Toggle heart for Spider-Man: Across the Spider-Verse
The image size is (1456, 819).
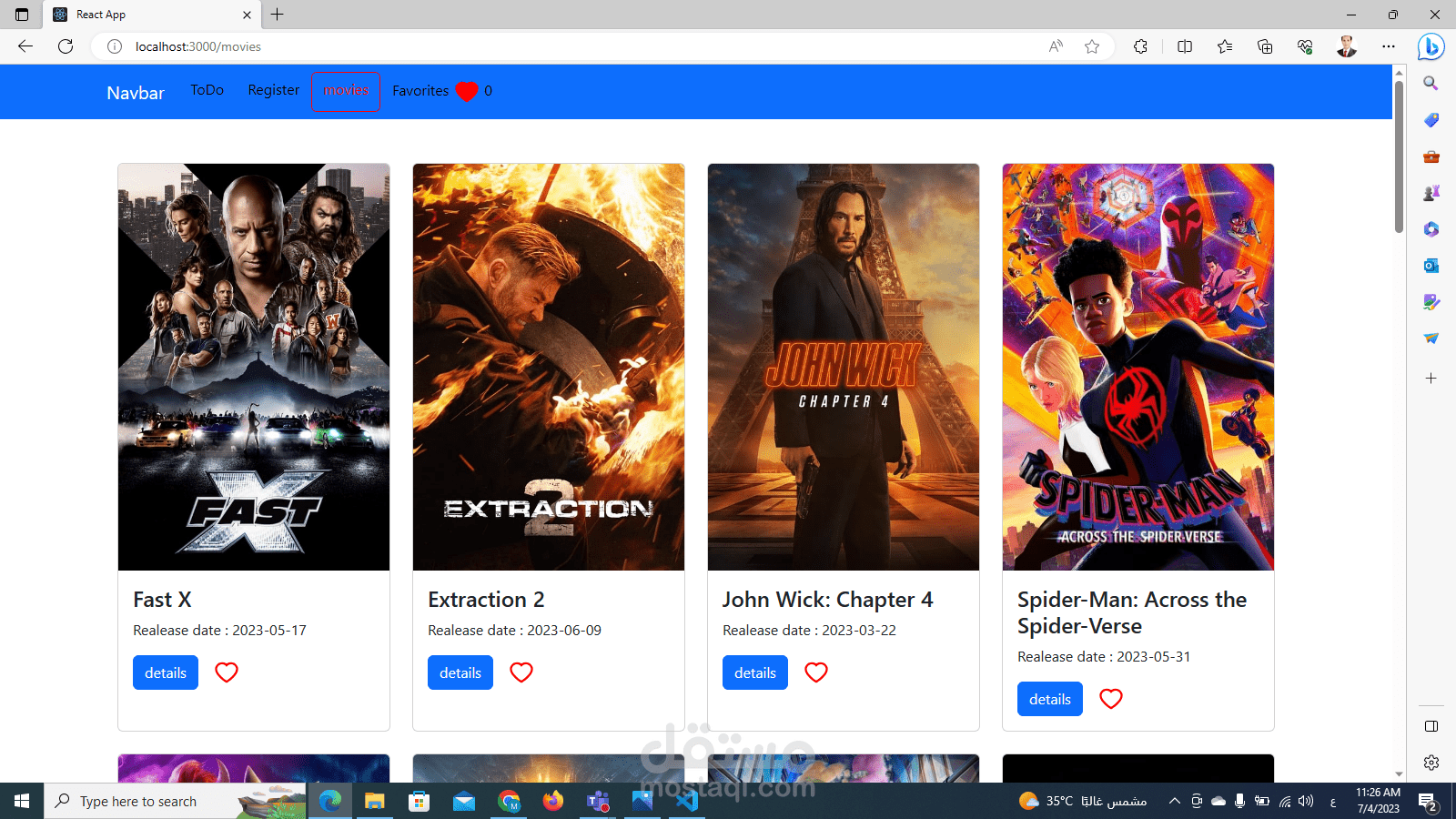coord(1111,699)
